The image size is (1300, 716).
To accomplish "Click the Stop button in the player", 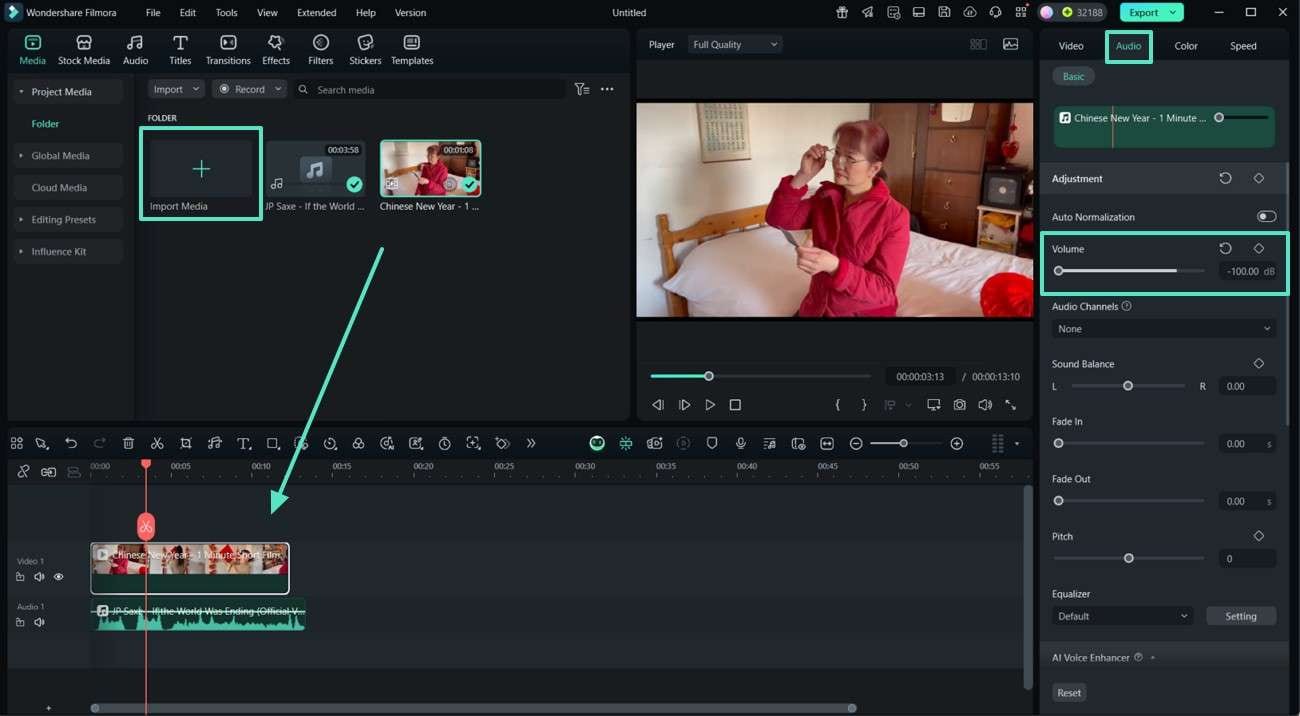I will pos(735,405).
